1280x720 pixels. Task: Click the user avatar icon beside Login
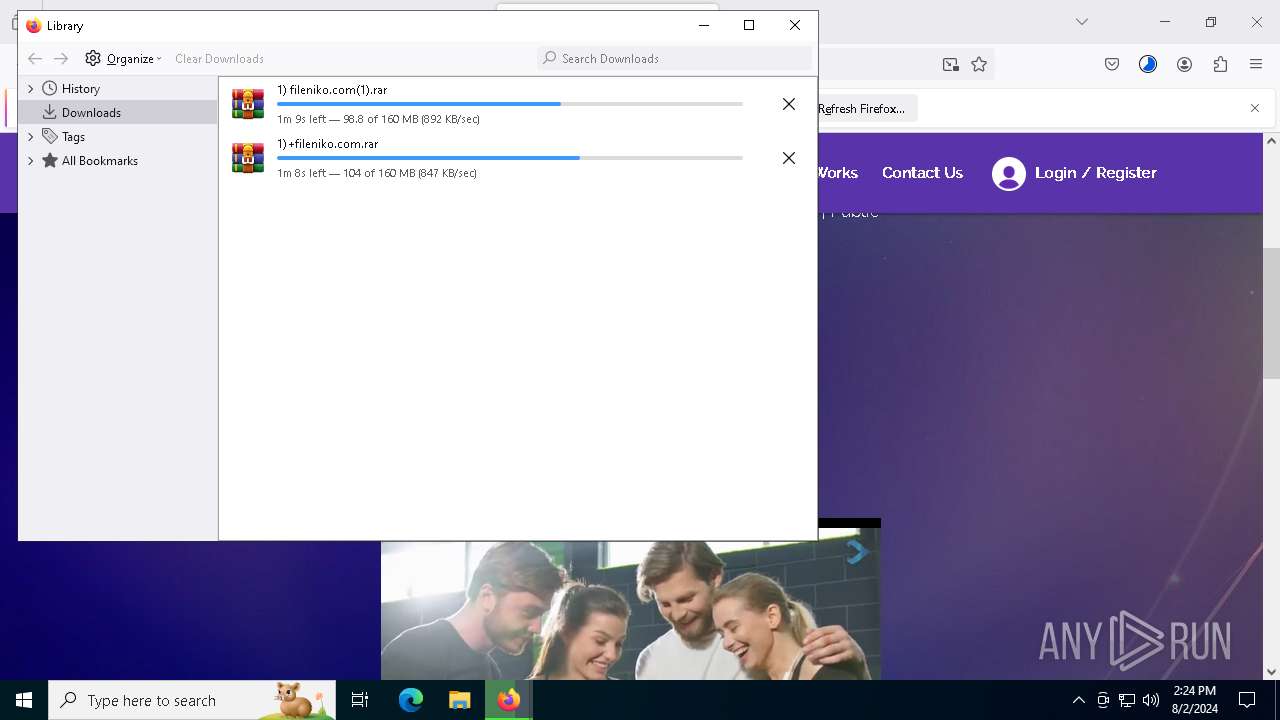tap(1009, 174)
